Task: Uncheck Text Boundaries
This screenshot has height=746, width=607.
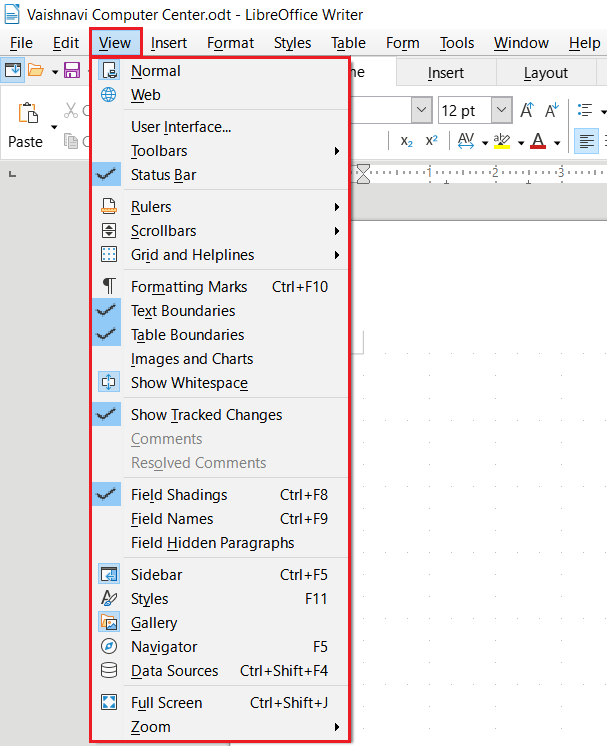Action: point(220,311)
